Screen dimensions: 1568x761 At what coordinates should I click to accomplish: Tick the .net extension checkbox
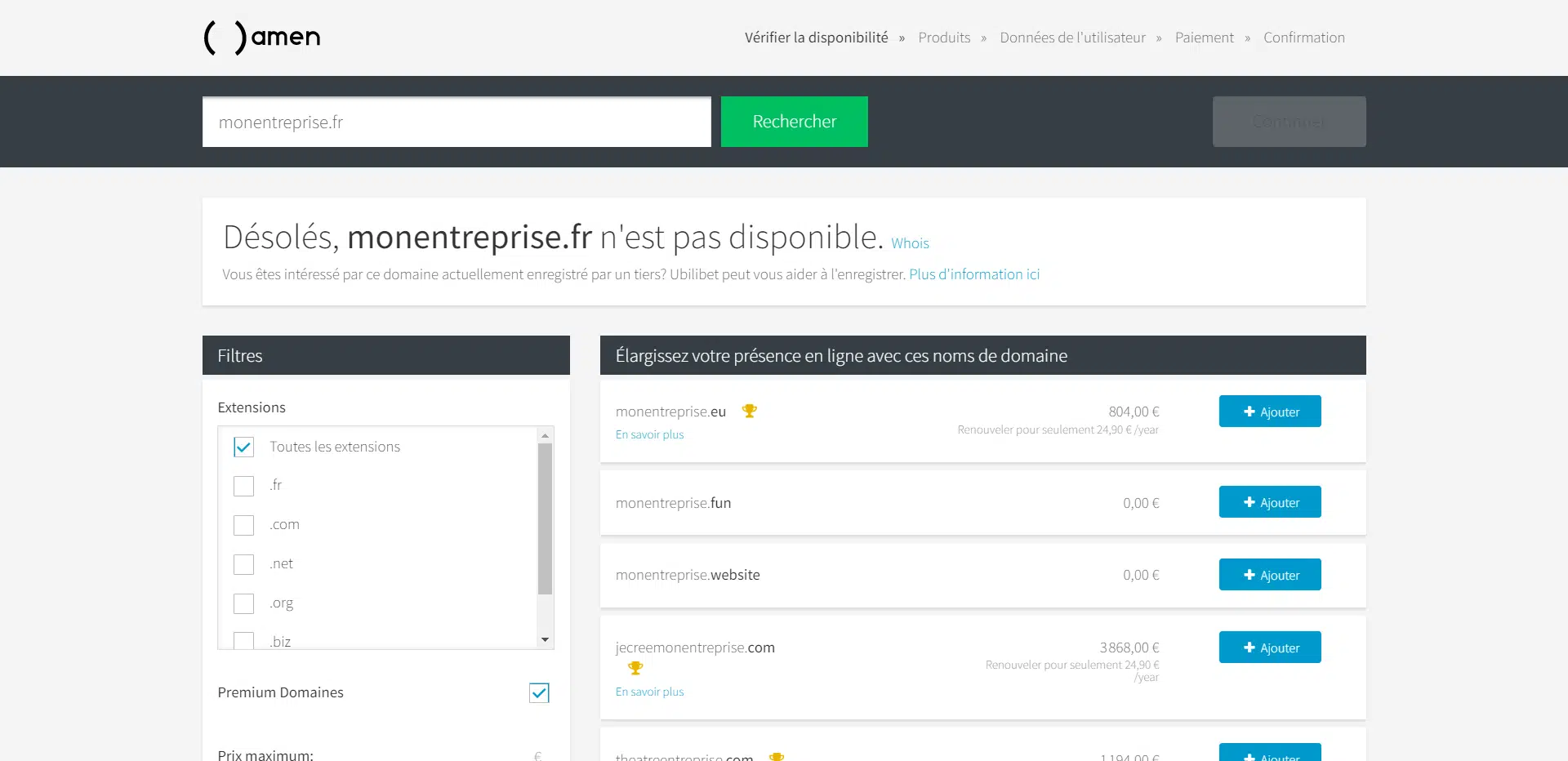(243, 564)
